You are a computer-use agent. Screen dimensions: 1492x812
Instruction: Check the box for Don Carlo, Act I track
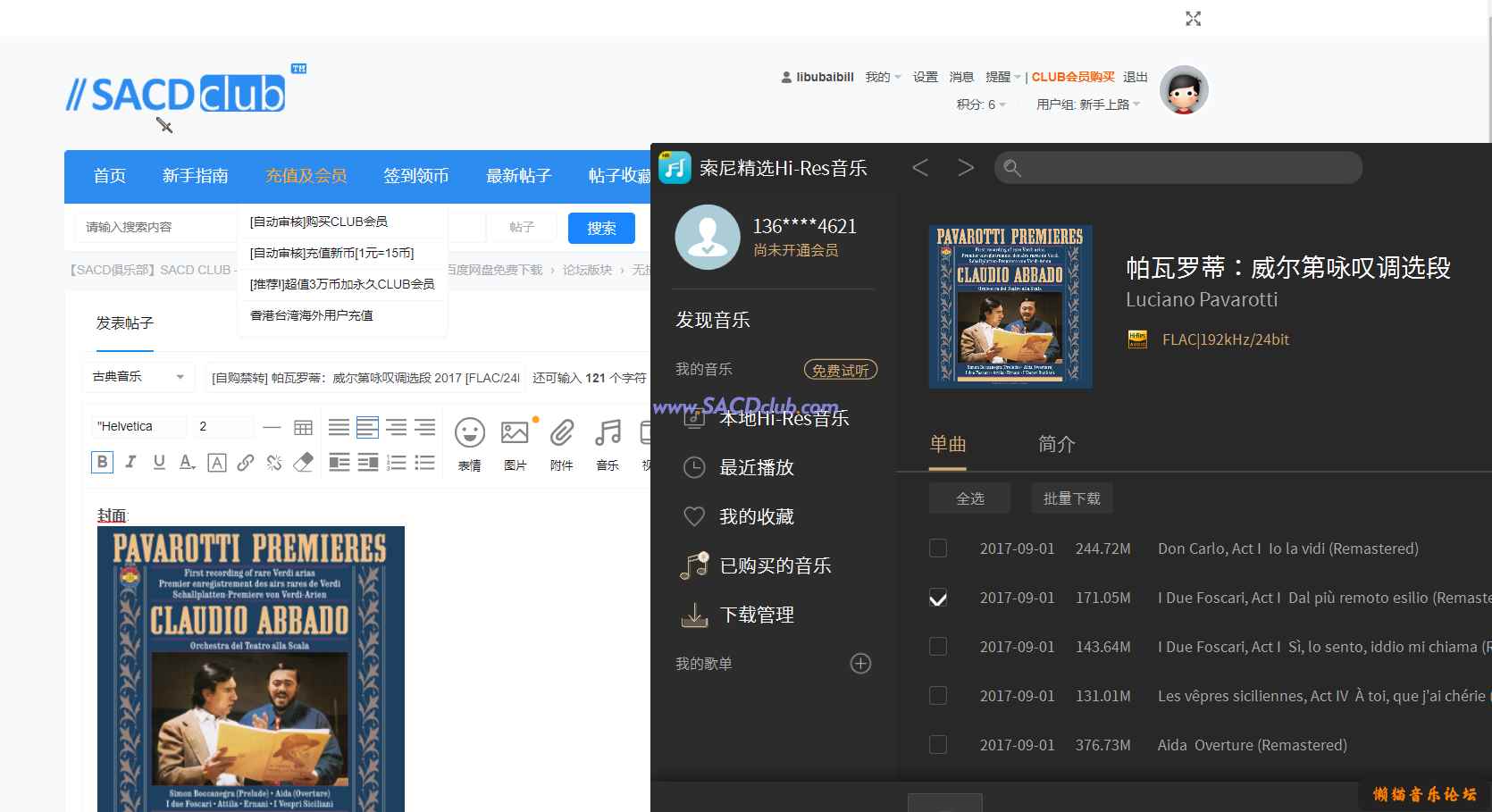click(x=938, y=548)
